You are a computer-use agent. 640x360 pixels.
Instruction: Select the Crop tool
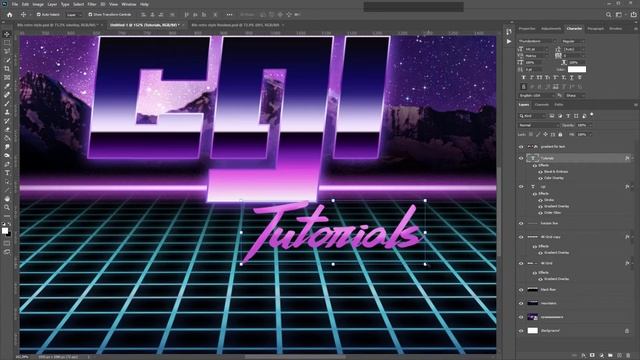pos(7,69)
